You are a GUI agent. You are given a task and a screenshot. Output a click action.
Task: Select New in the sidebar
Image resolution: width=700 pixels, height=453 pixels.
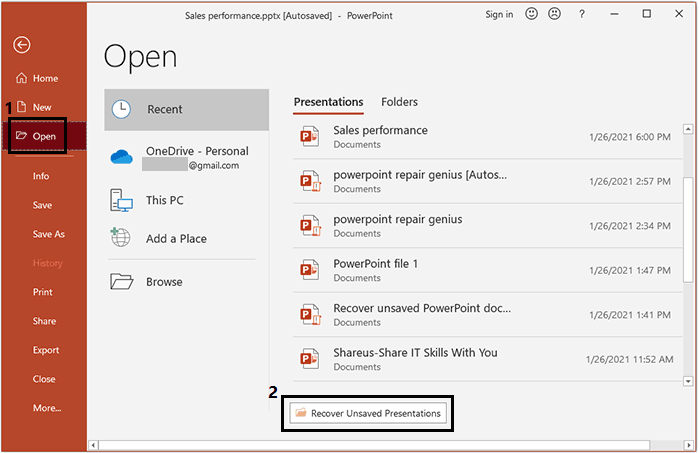click(34, 107)
